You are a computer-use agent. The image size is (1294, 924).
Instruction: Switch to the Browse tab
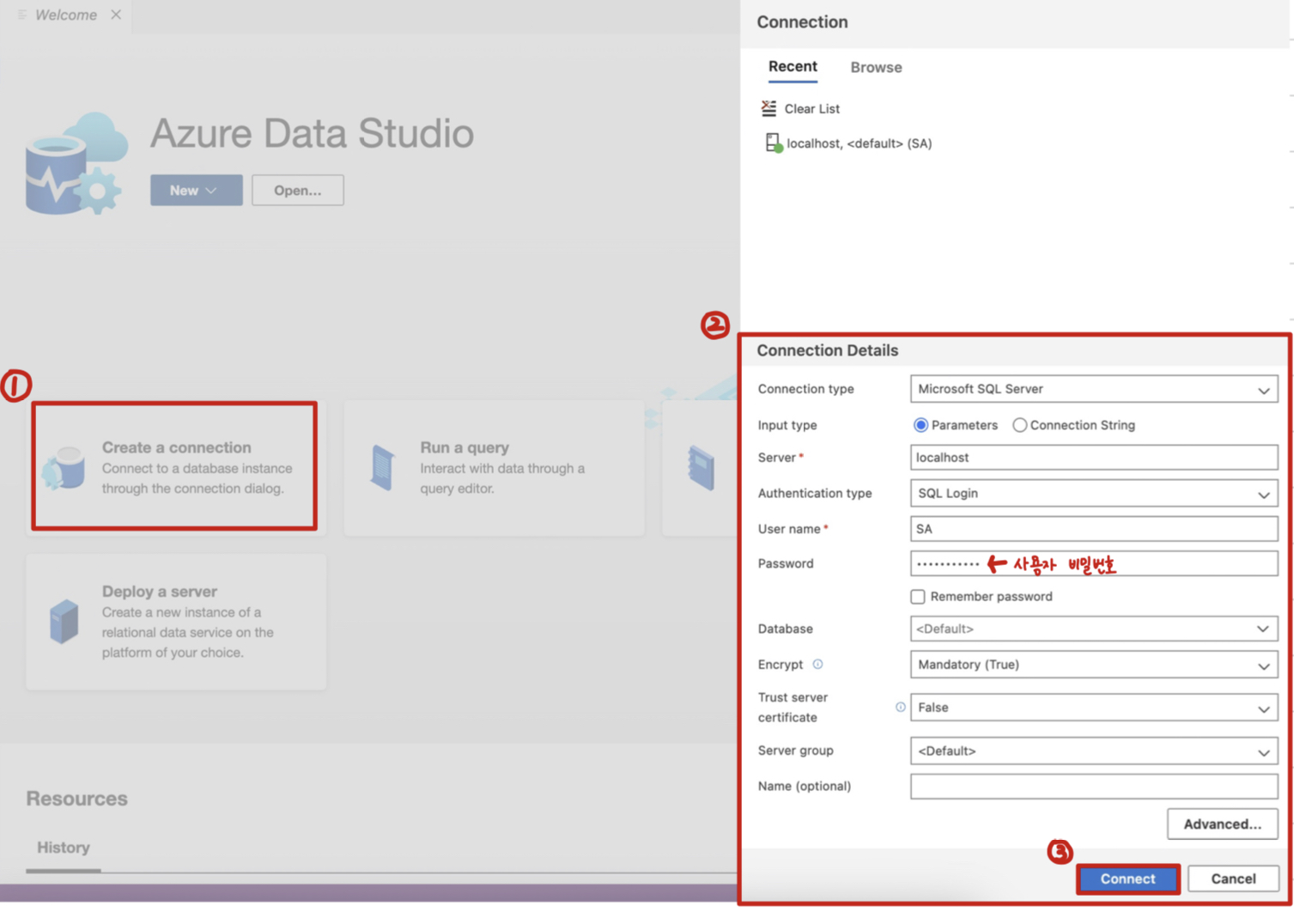(876, 67)
